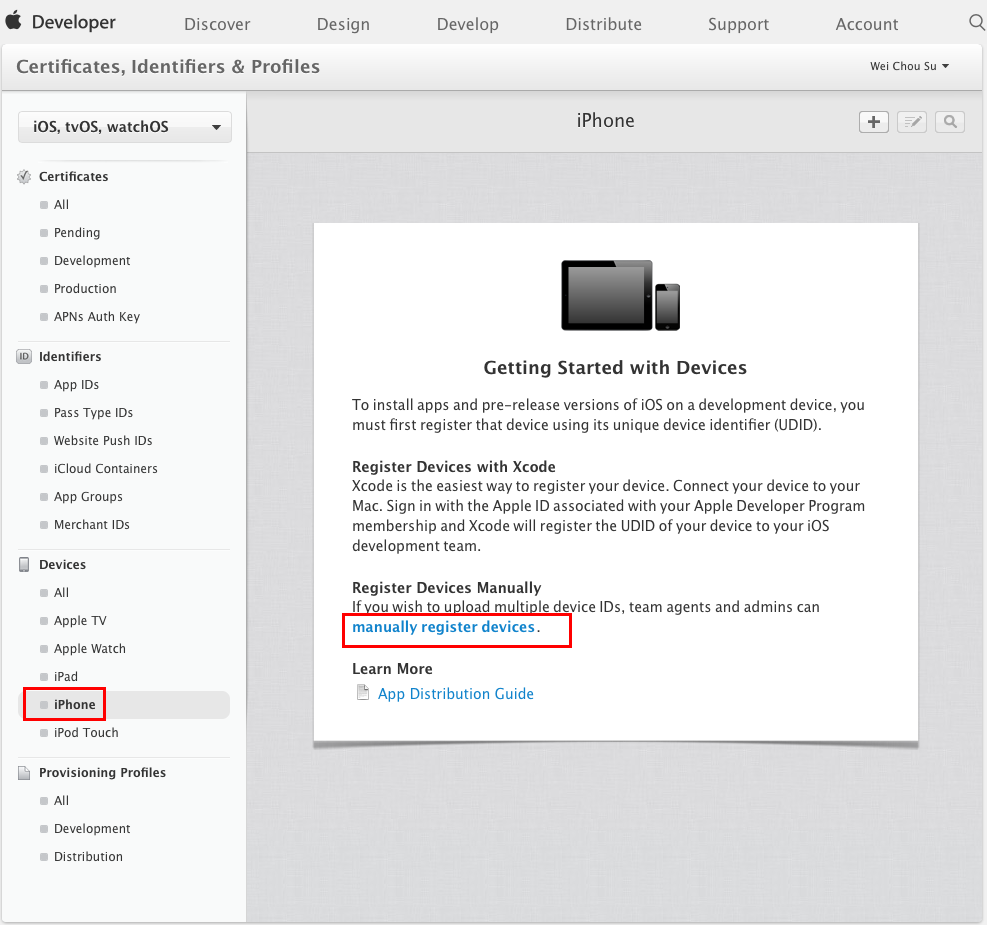This screenshot has width=987, height=925.
Task: Click the Identifiers ID badge icon
Action: [x=24, y=357]
